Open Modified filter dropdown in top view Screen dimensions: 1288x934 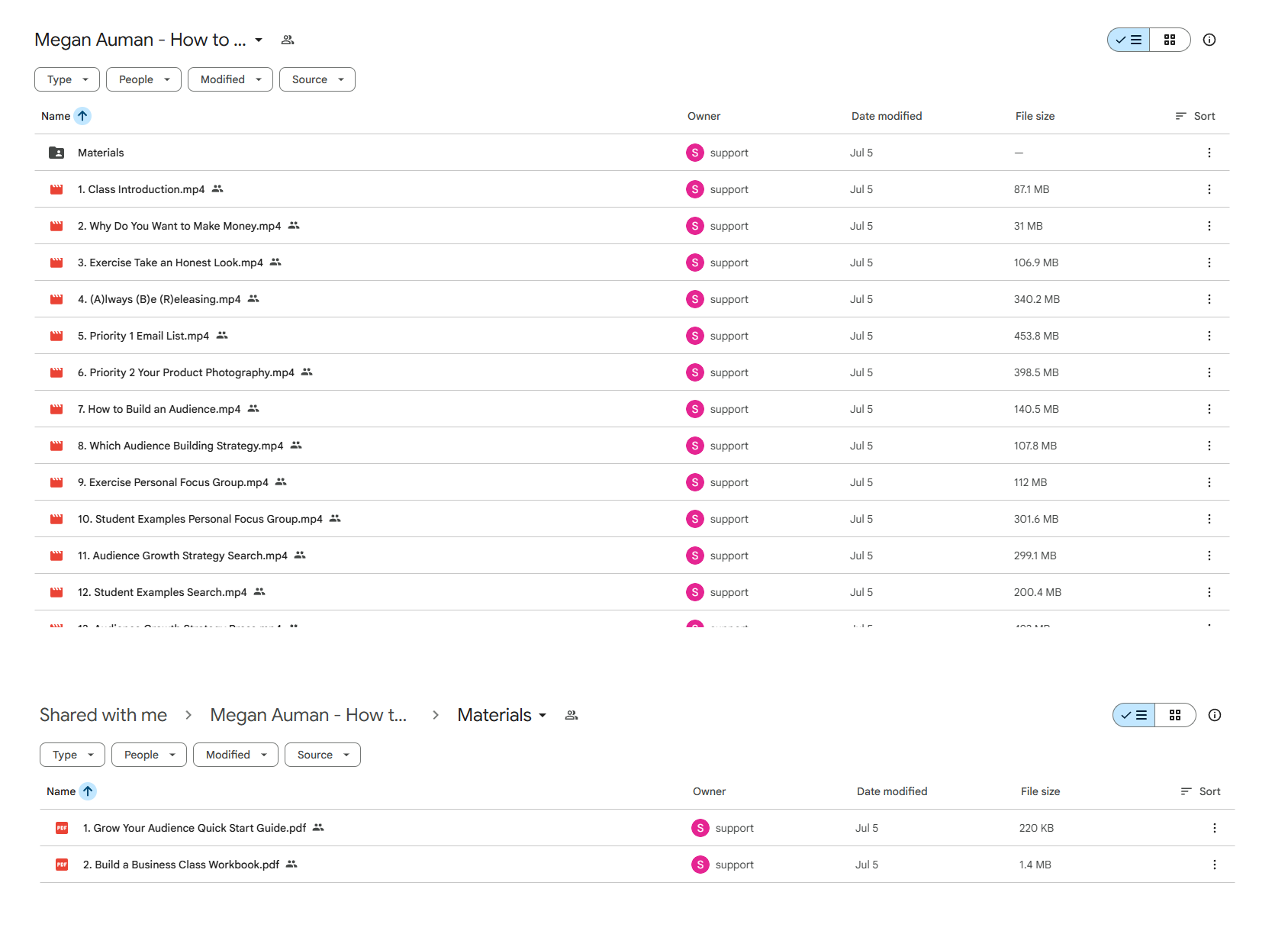(x=230, y=79)
